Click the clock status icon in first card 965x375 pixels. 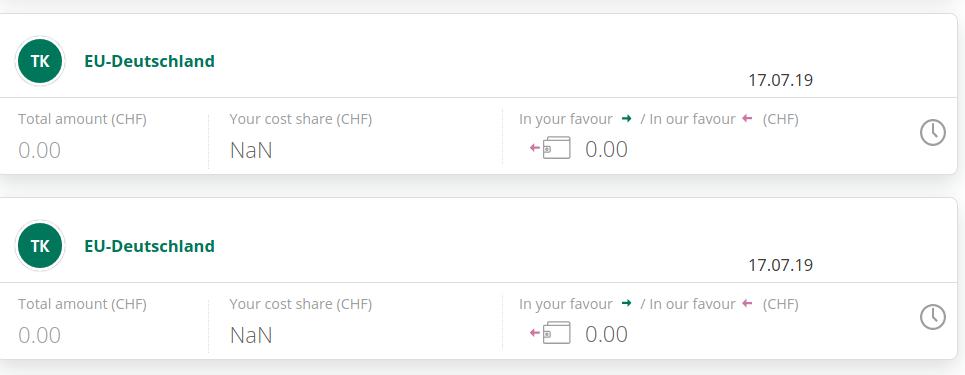(932, 132)
